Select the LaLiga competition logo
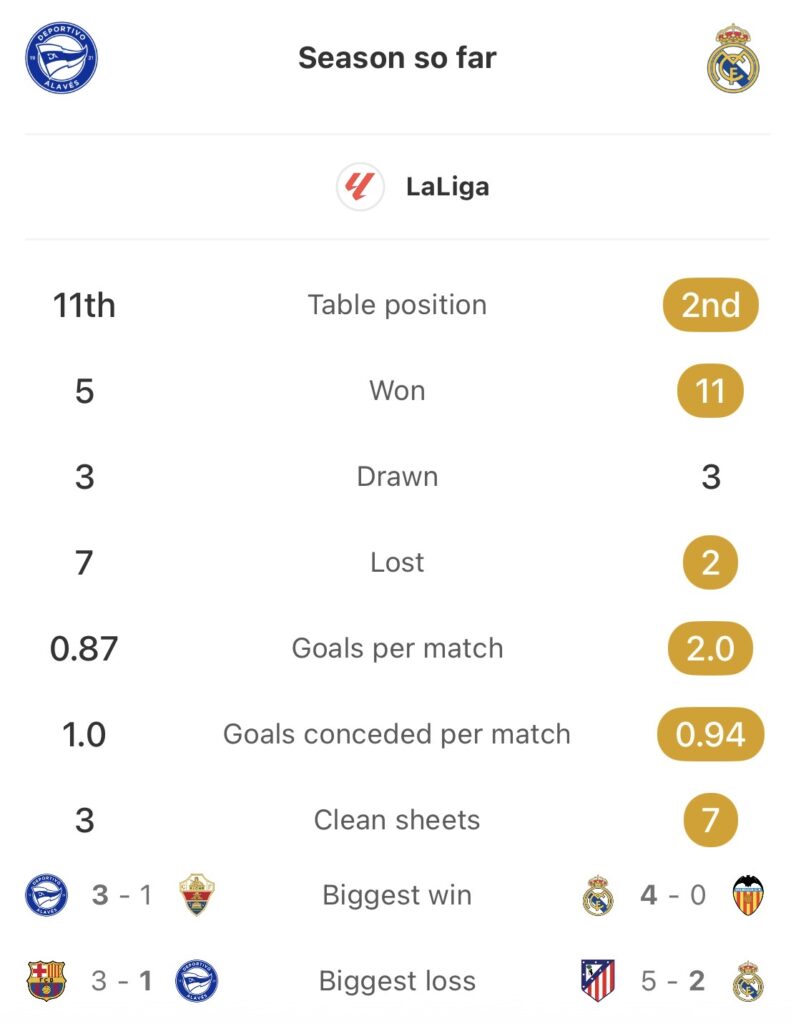The height and width of the screenshot is (1024, 791). click(360, 187)
